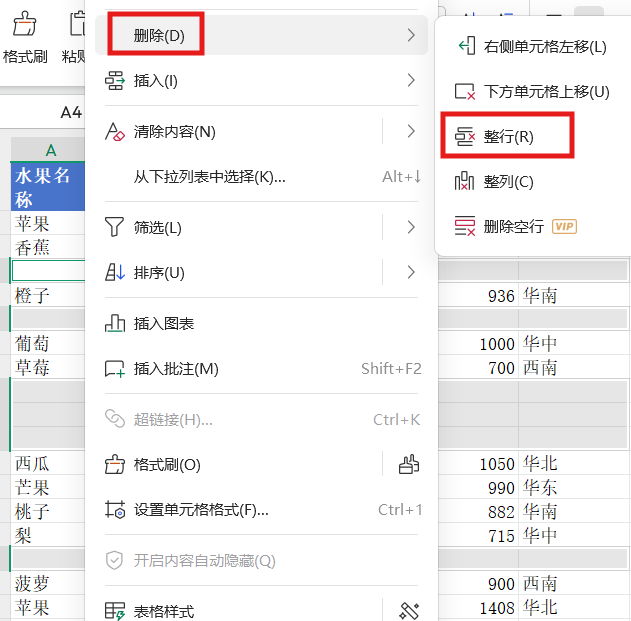Expand the 清除内容(N) submenu chevron
Screen dimensions: 631x621
[411, 132]
